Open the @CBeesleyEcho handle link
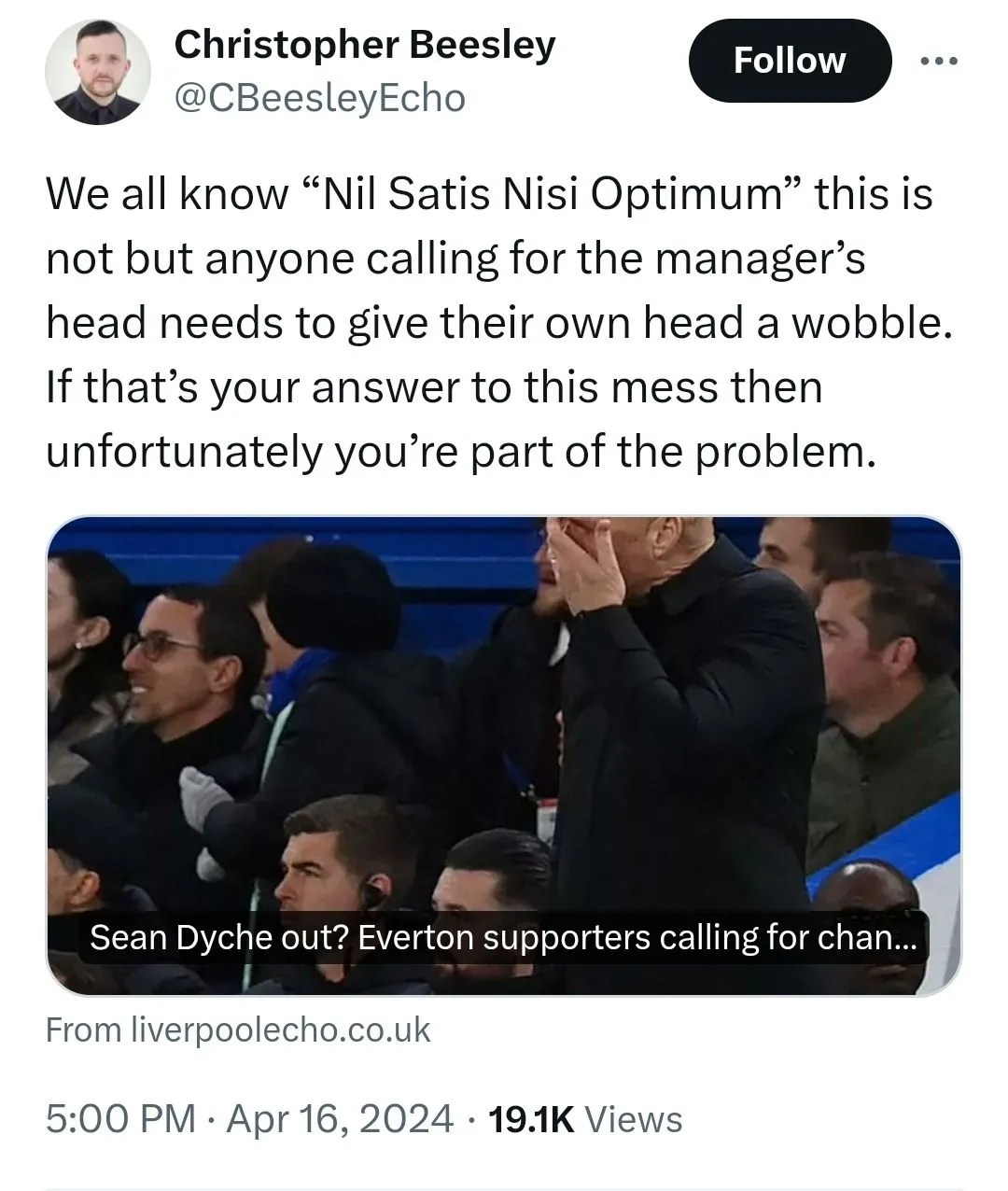 [320, 98]
